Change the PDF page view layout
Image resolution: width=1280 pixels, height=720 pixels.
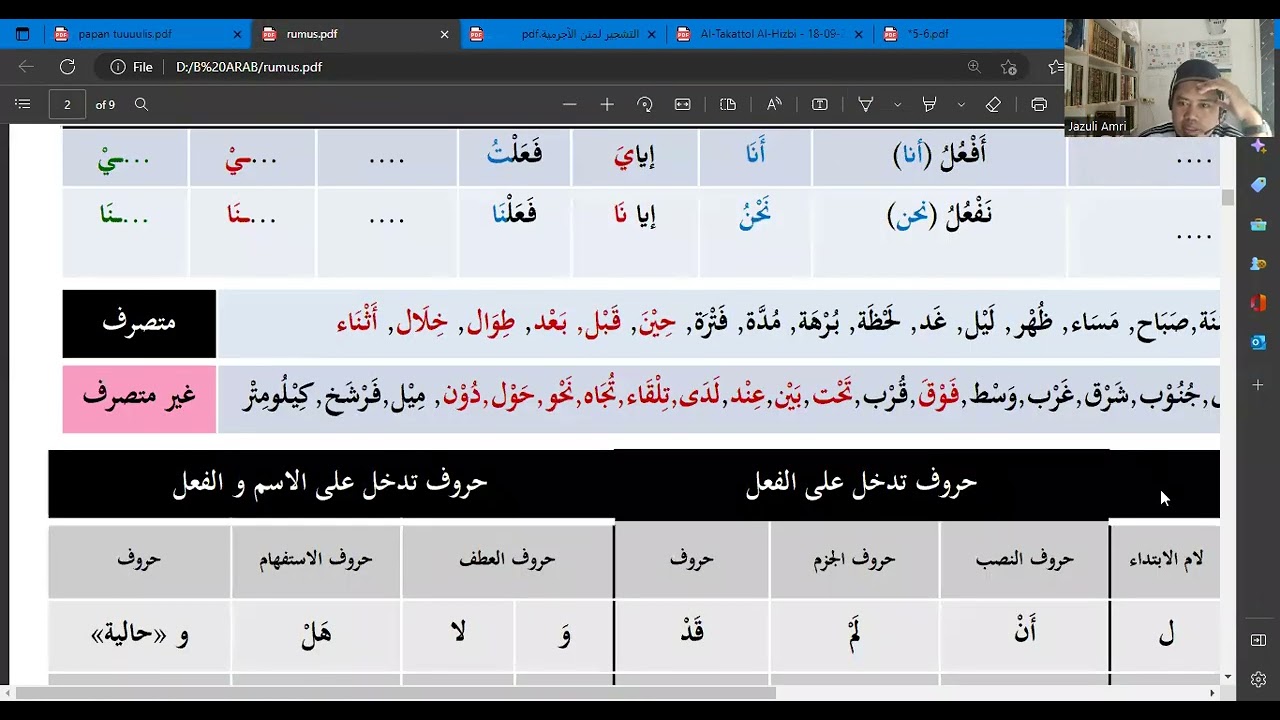(728, 104)
